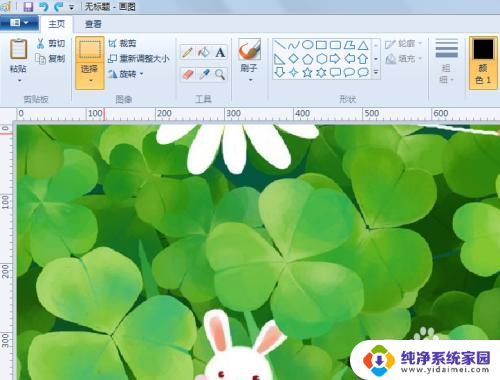The width and height of the screenshot is (500, 380).
Task: Open the 填充 (Fill) shape dropdown
Action: (403, 59)
